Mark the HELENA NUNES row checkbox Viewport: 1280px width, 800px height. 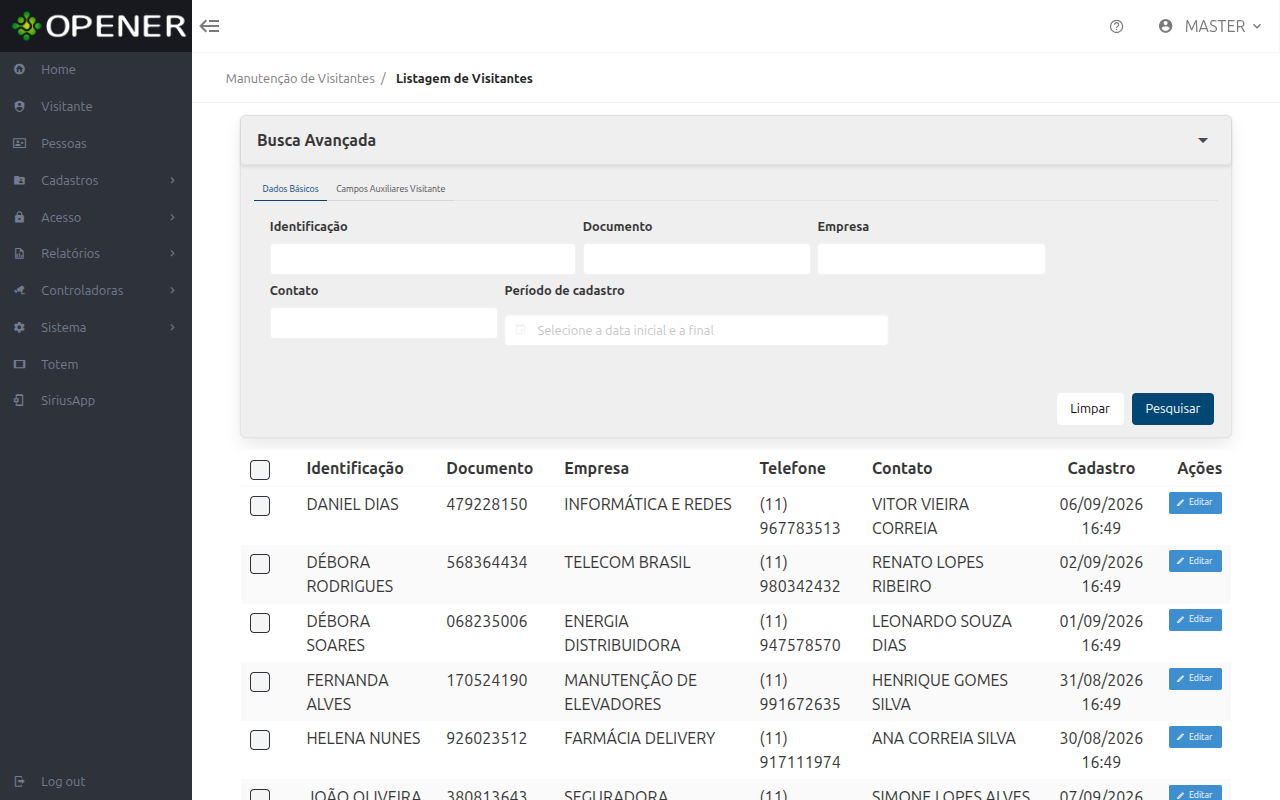260,740
